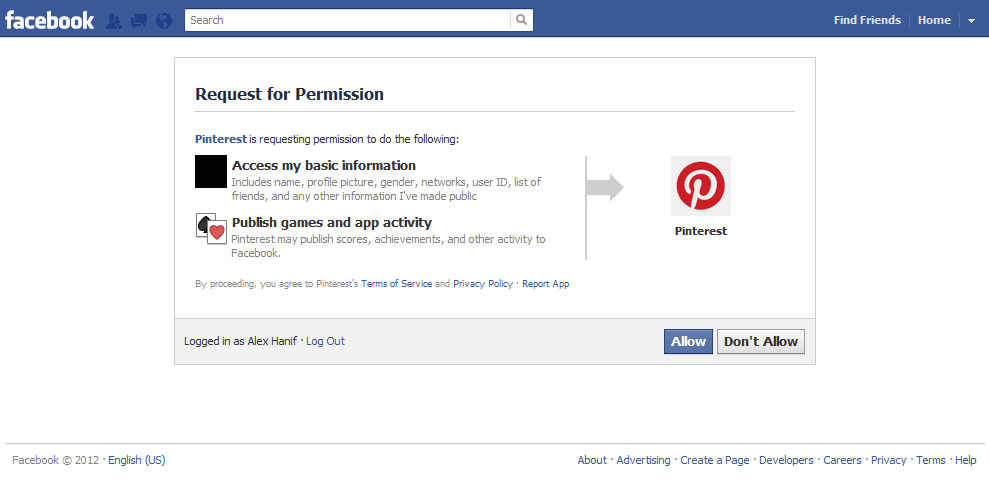Click the Facebook logo

pyautogui.click(x=49, y=20)
